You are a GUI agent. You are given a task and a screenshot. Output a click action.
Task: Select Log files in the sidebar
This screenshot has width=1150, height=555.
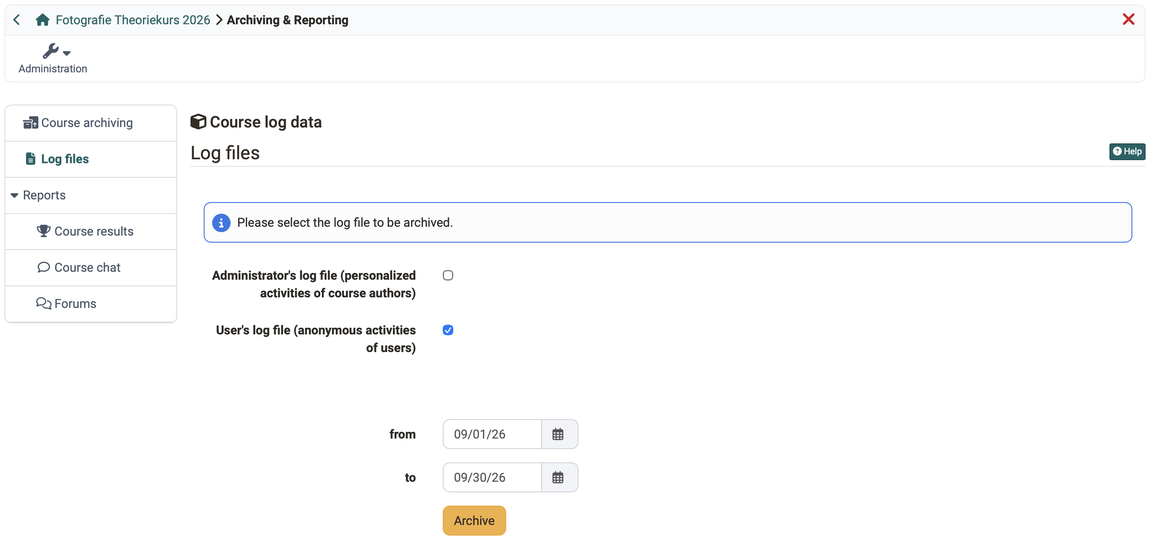coord(91,159)
